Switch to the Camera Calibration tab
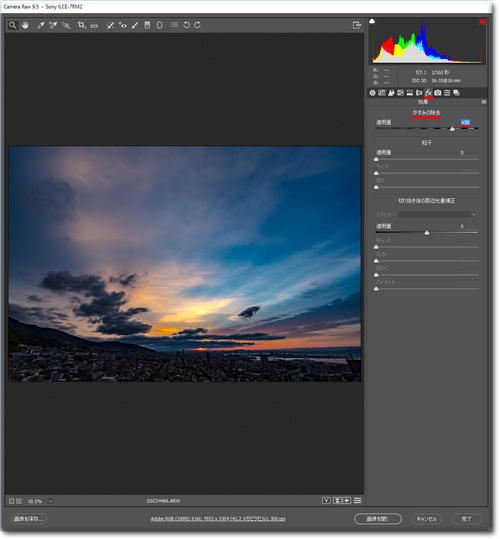The image size is (500, 539). [x=438, y=93]
